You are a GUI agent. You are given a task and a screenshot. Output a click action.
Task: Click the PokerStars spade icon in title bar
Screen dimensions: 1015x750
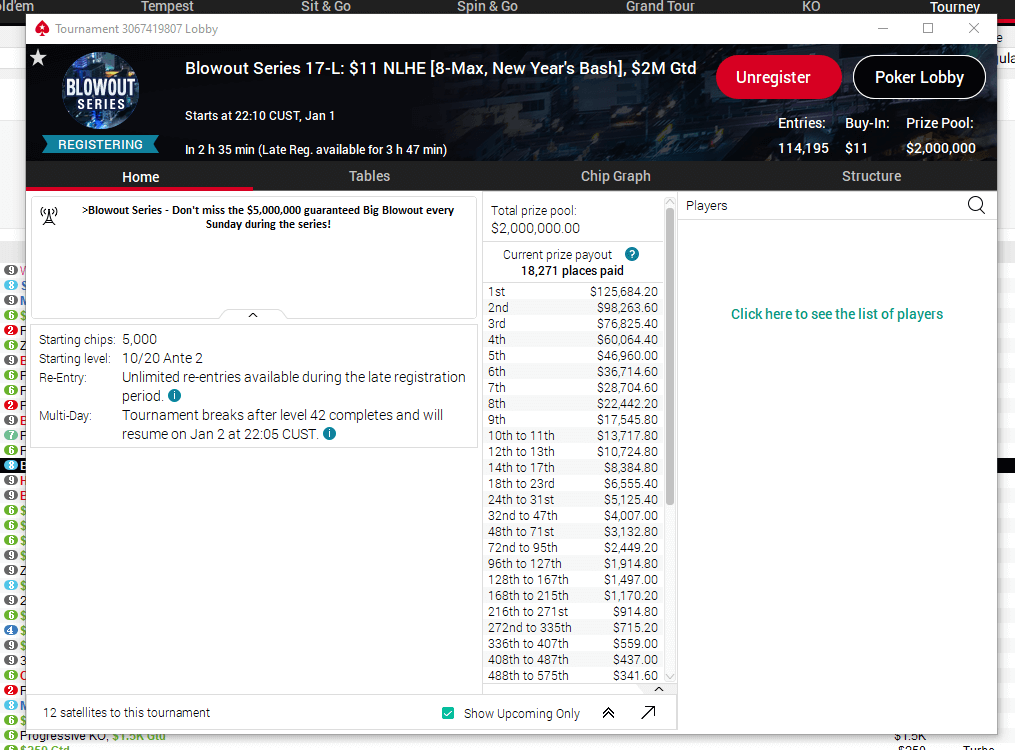(42, 28)
